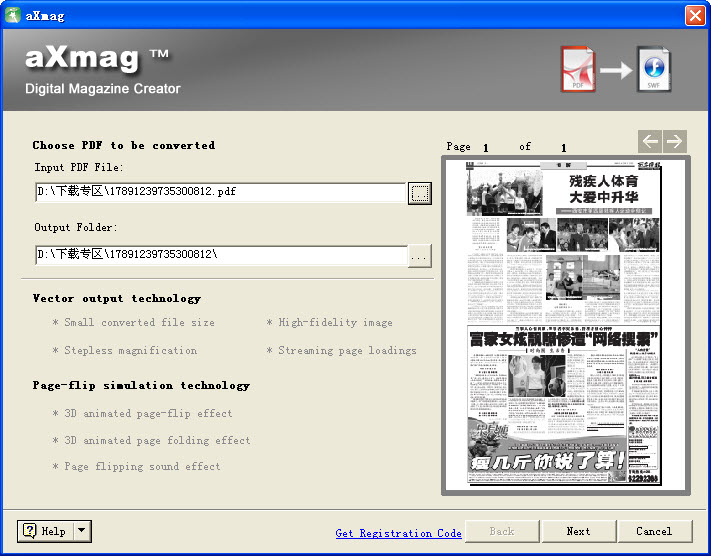The image size is (711, 556).
Task: Click the aXmag logo in the banner
Action: click(96, 59)
